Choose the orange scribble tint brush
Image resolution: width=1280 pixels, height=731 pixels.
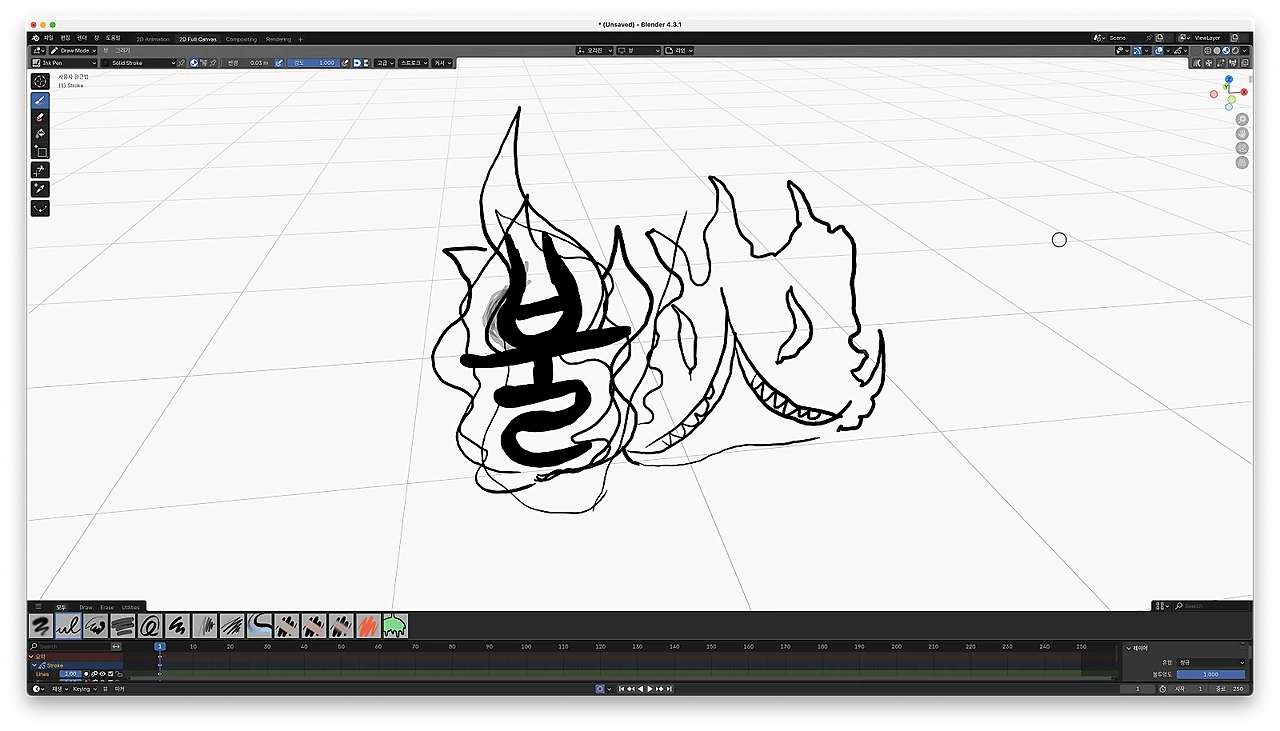[x=368, y=626]
